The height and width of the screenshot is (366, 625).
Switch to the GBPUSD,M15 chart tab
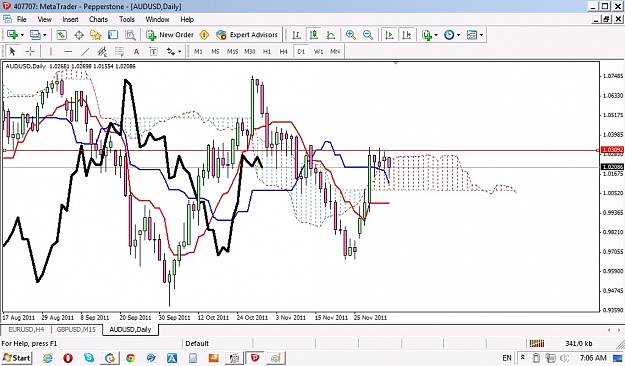[77, 330]
